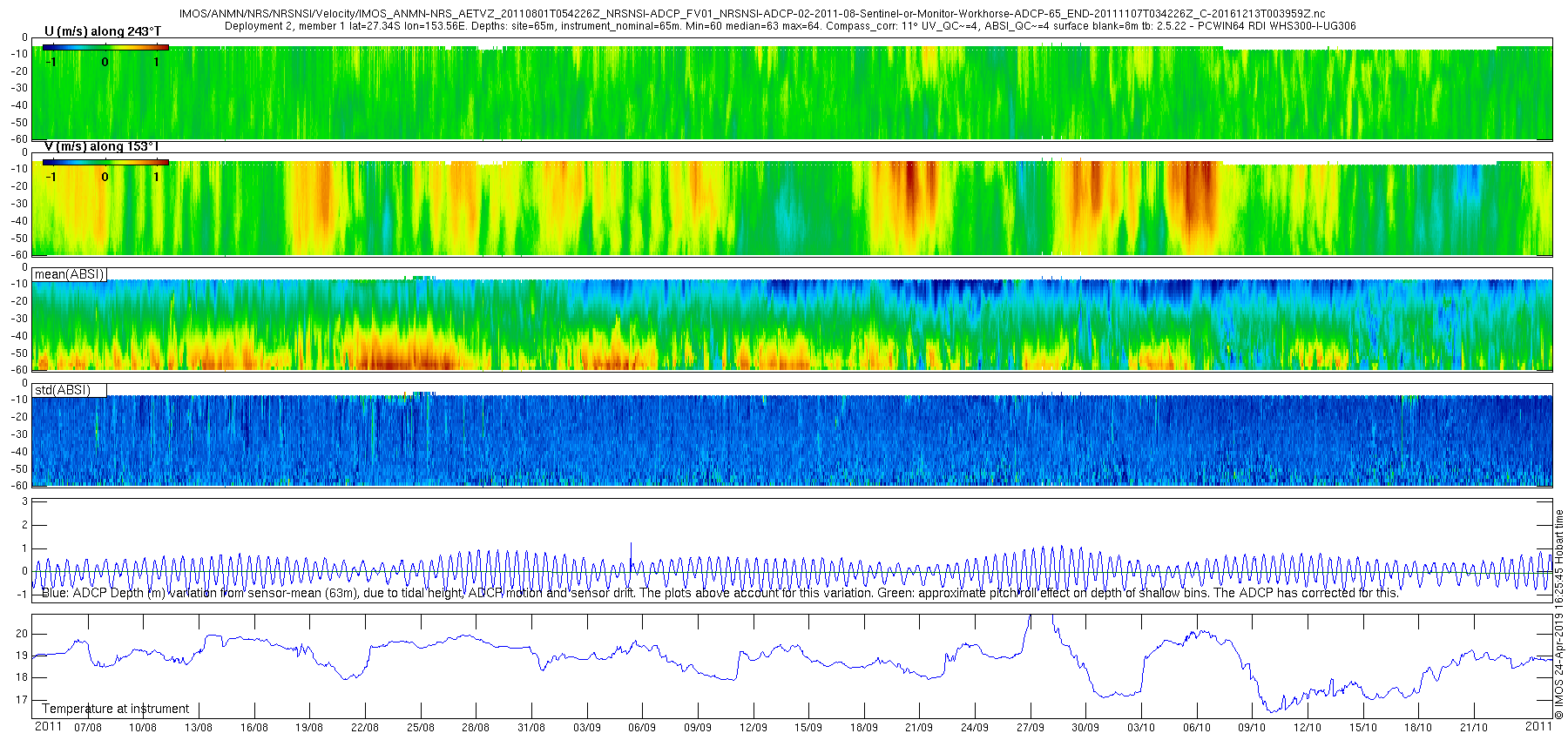Click the 3 tick on depth variation axis
The width and height of the screenshot is (1568, 740).
(25, 502)
